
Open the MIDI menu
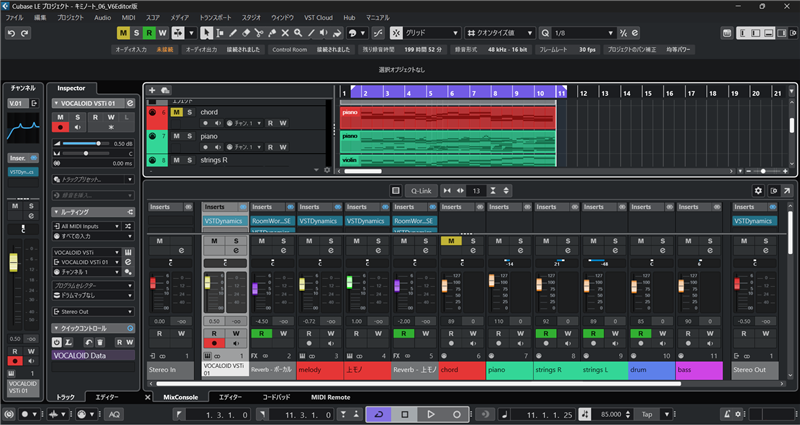point(129,17)
